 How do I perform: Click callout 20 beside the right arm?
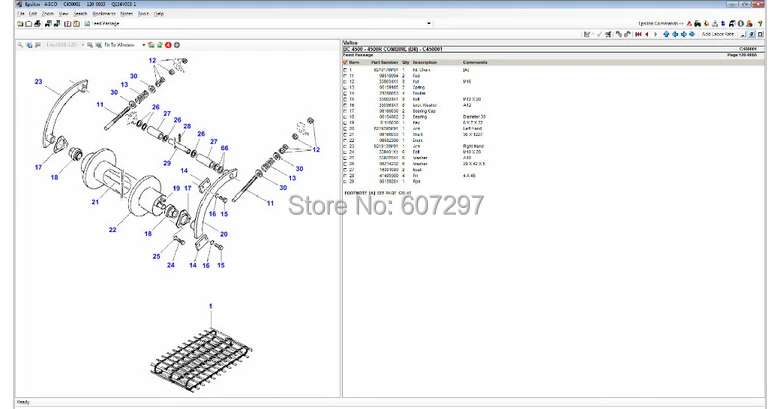click(x=224, y=234)
